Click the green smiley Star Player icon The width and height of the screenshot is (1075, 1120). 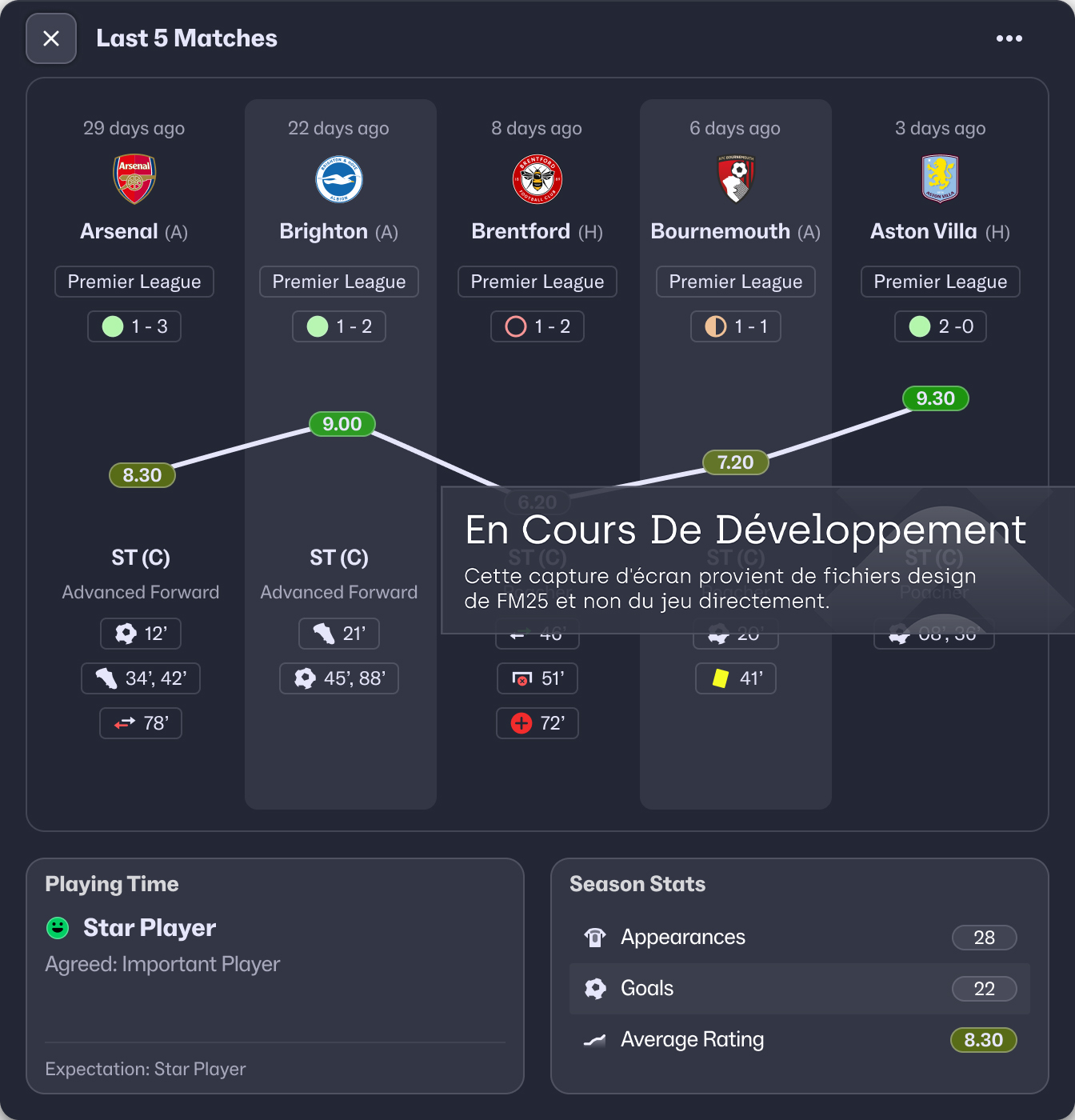[58, 928]
